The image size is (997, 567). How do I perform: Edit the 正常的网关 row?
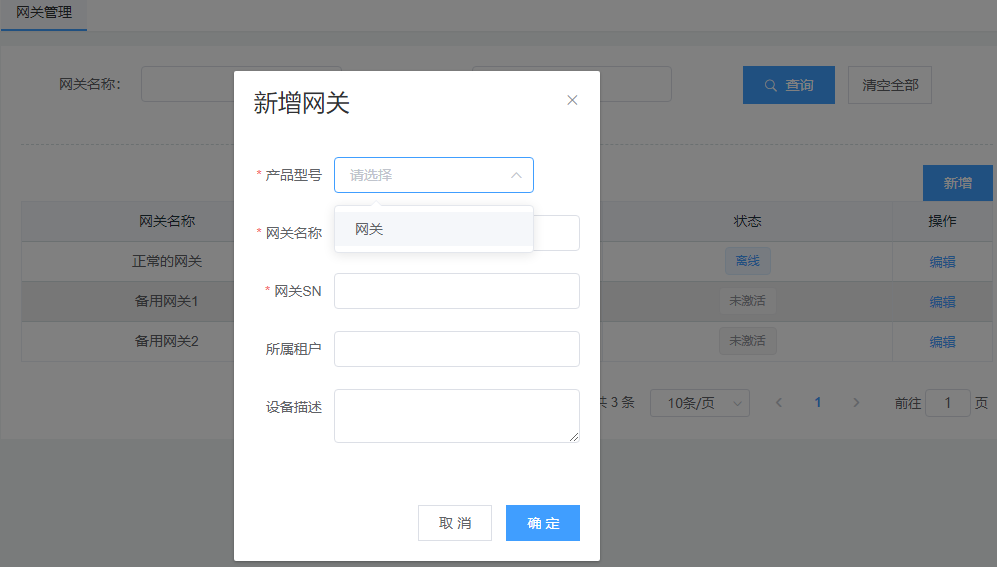point(942,262)
